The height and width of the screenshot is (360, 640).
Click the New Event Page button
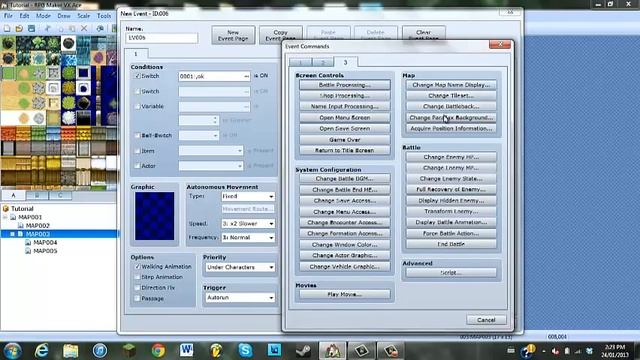tap(233, 35)
